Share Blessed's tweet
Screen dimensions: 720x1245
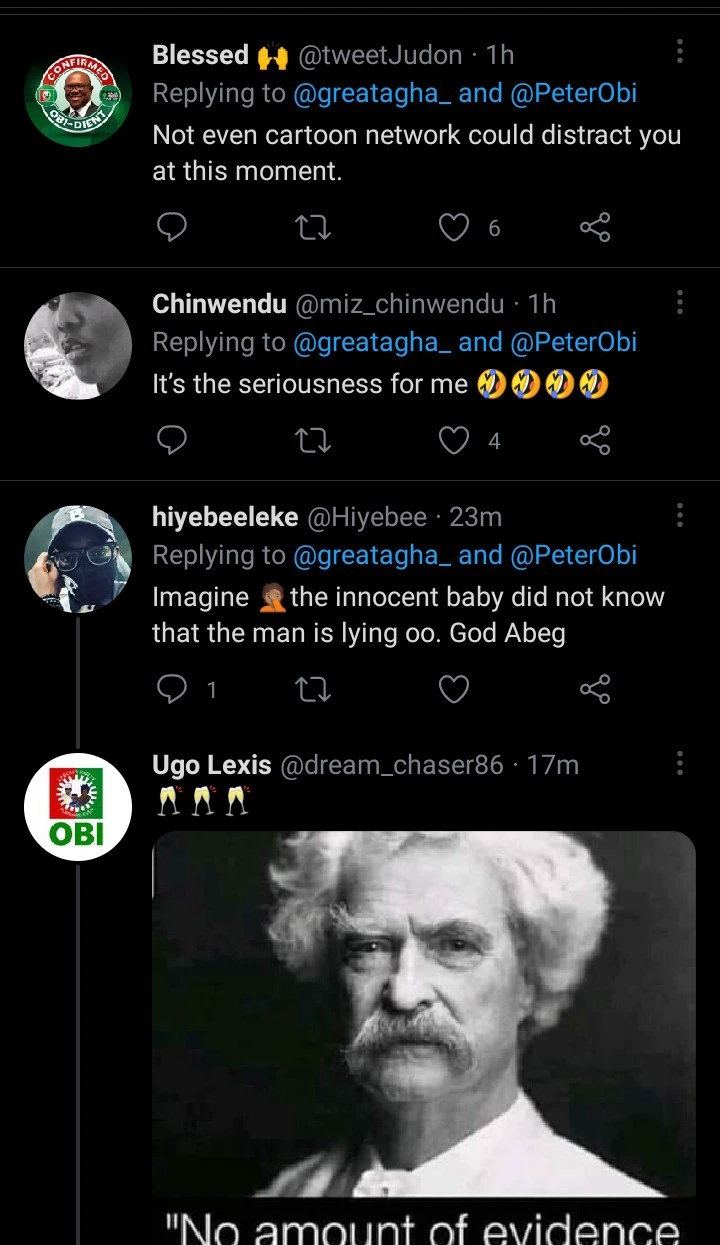(x=595, y=228)
